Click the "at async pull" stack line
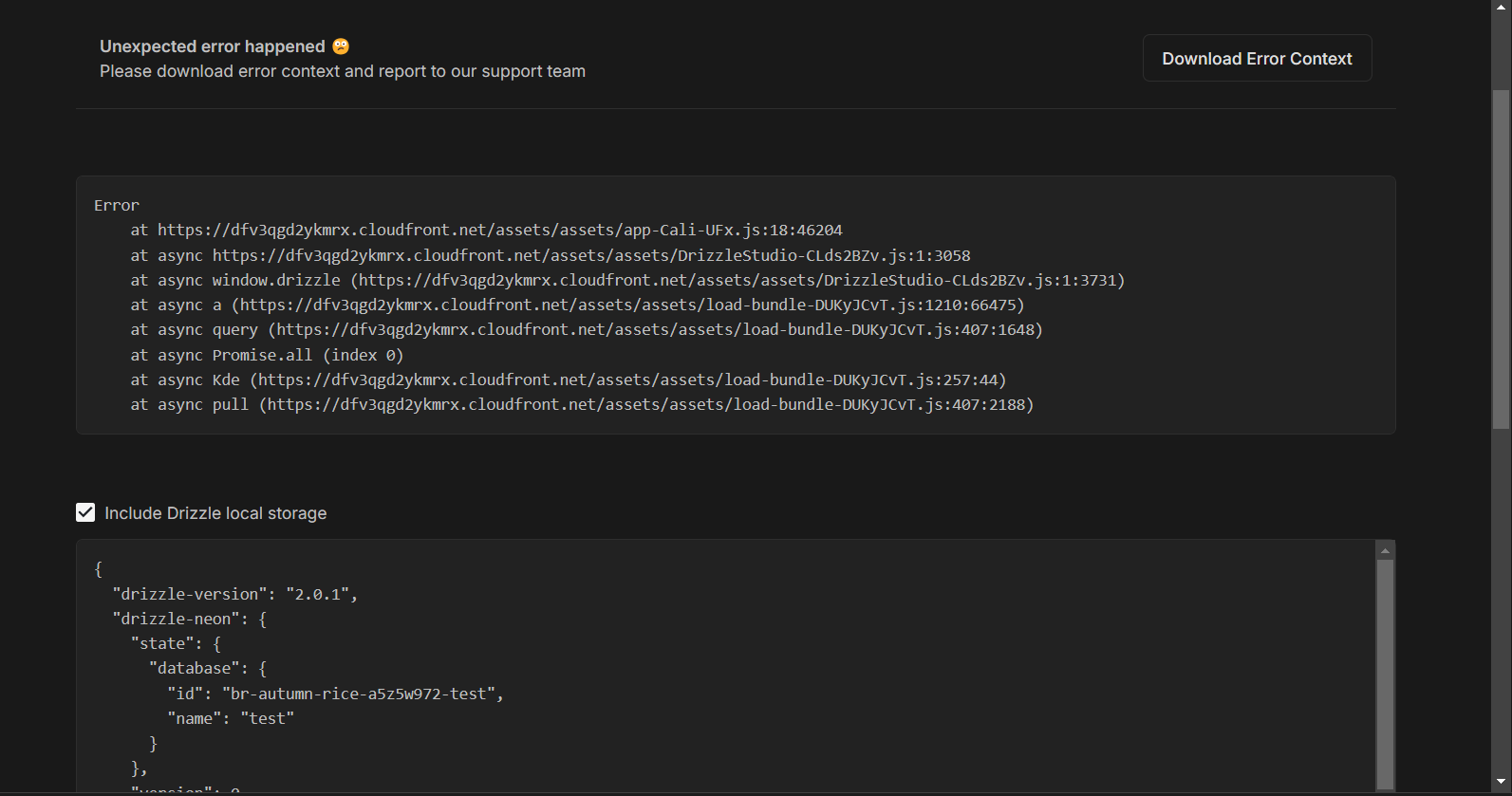The width and height of the screenshot is (1512, 796). [582, 404]
